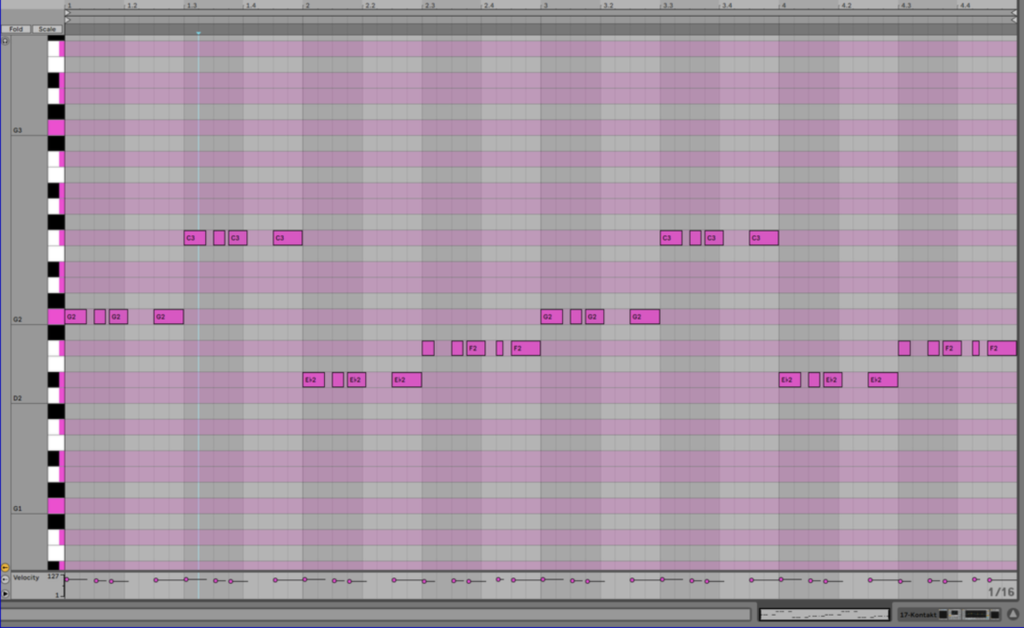Screen dimensions: 1024x628
Task: Select the Eb2 note starting at bar 4
Action: 790,379
